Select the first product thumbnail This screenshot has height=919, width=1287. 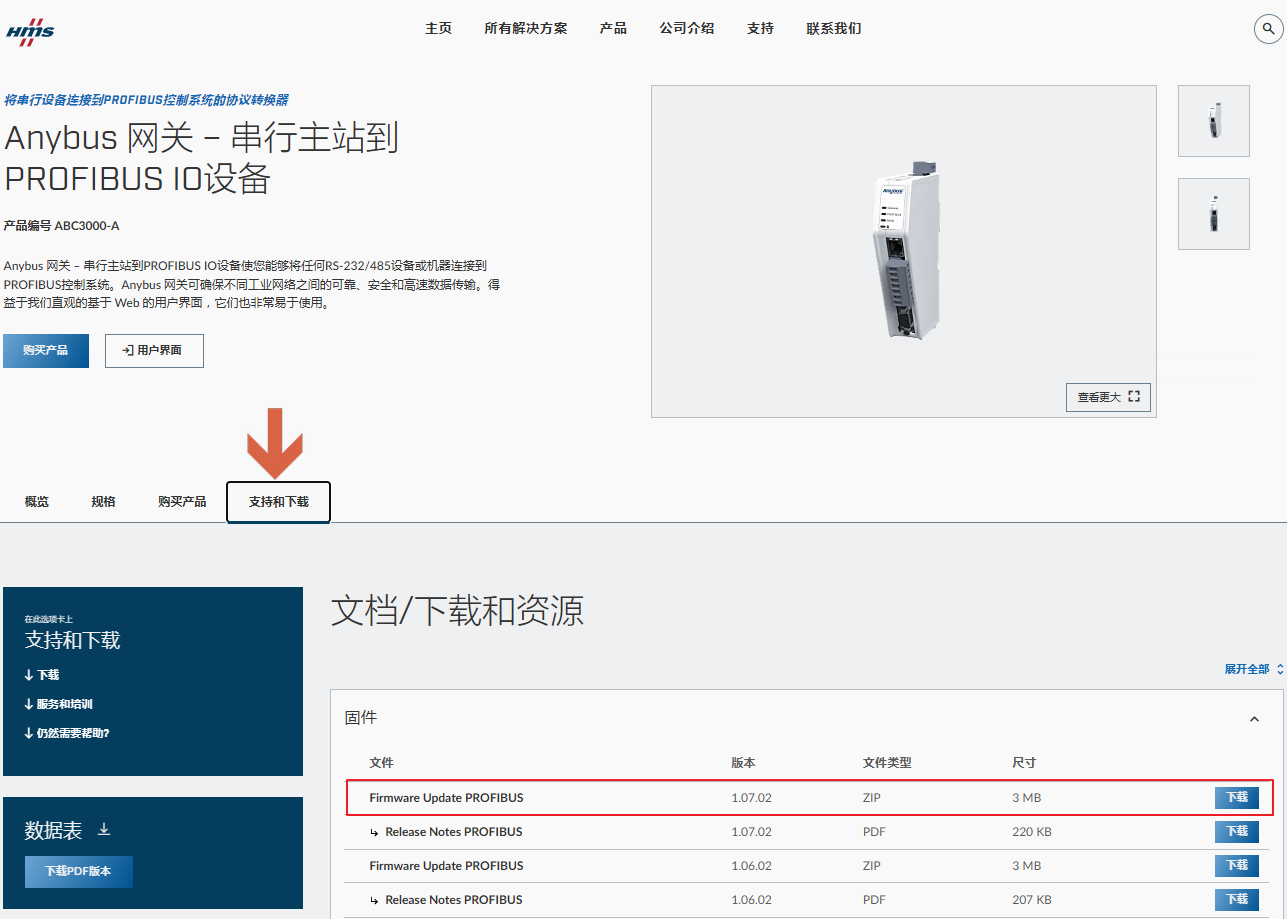1214,121
